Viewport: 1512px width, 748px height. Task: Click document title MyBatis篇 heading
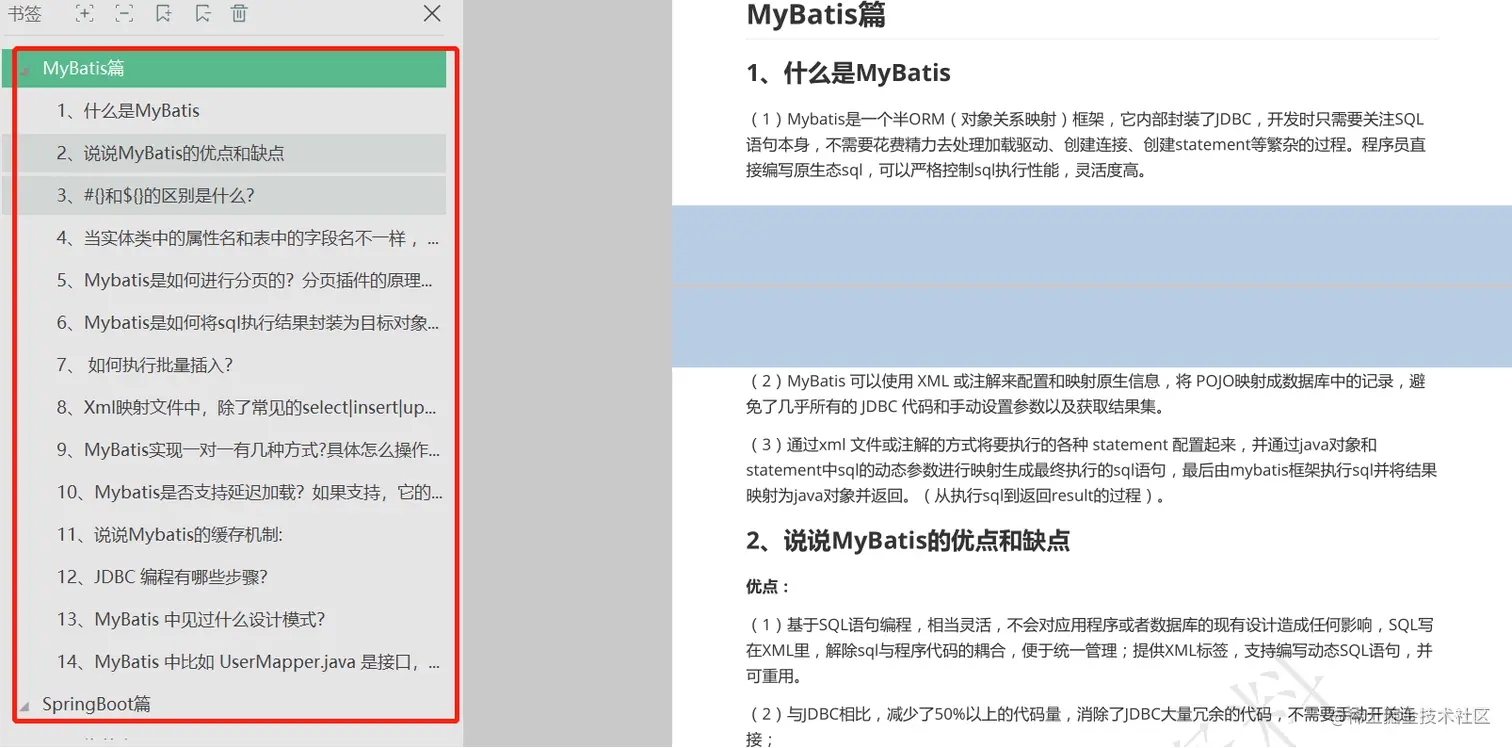point(816,15)
